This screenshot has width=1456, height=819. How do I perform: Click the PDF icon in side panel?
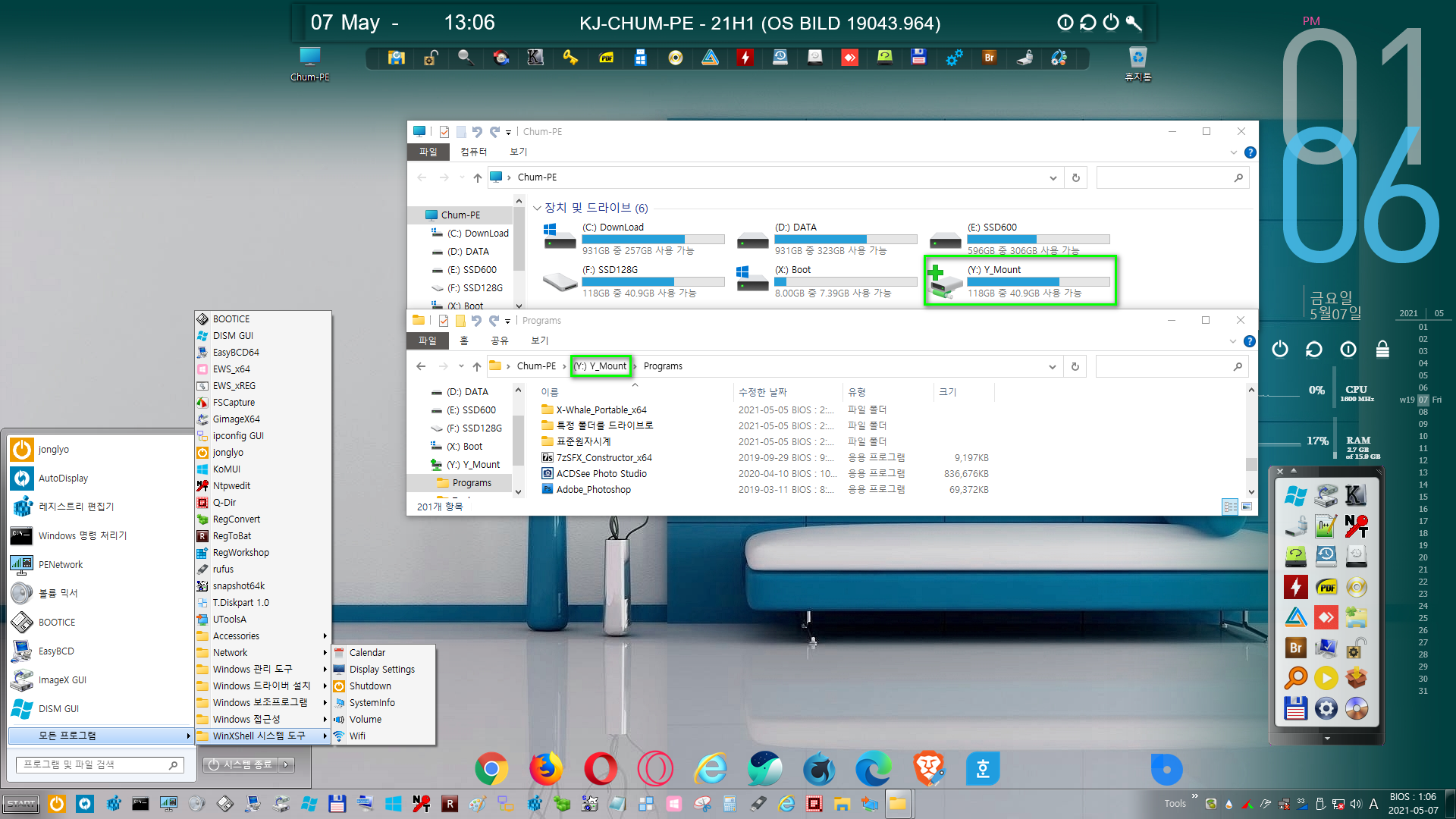(1326, 587)
